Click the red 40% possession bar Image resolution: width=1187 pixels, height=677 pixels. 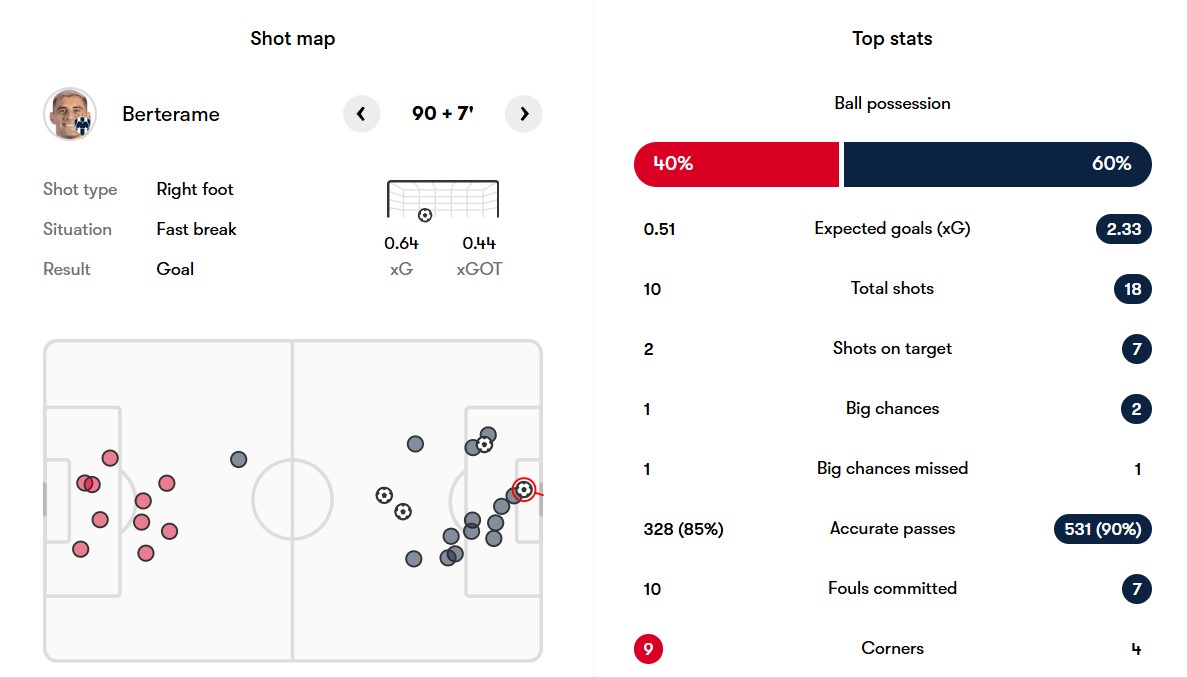[736, 164]
